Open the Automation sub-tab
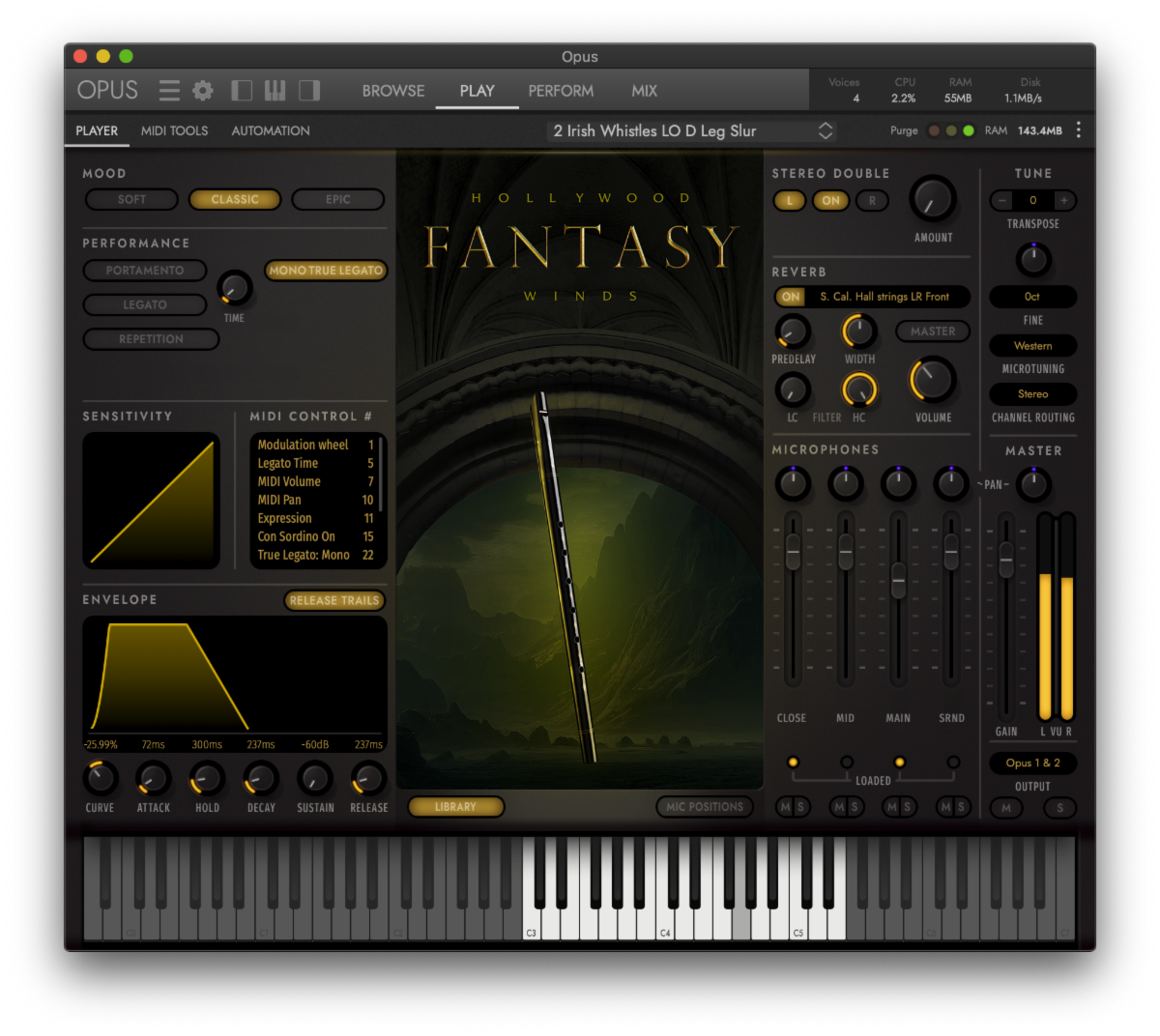Screen dimensions: 1160x1036 (x=271, y=130)
